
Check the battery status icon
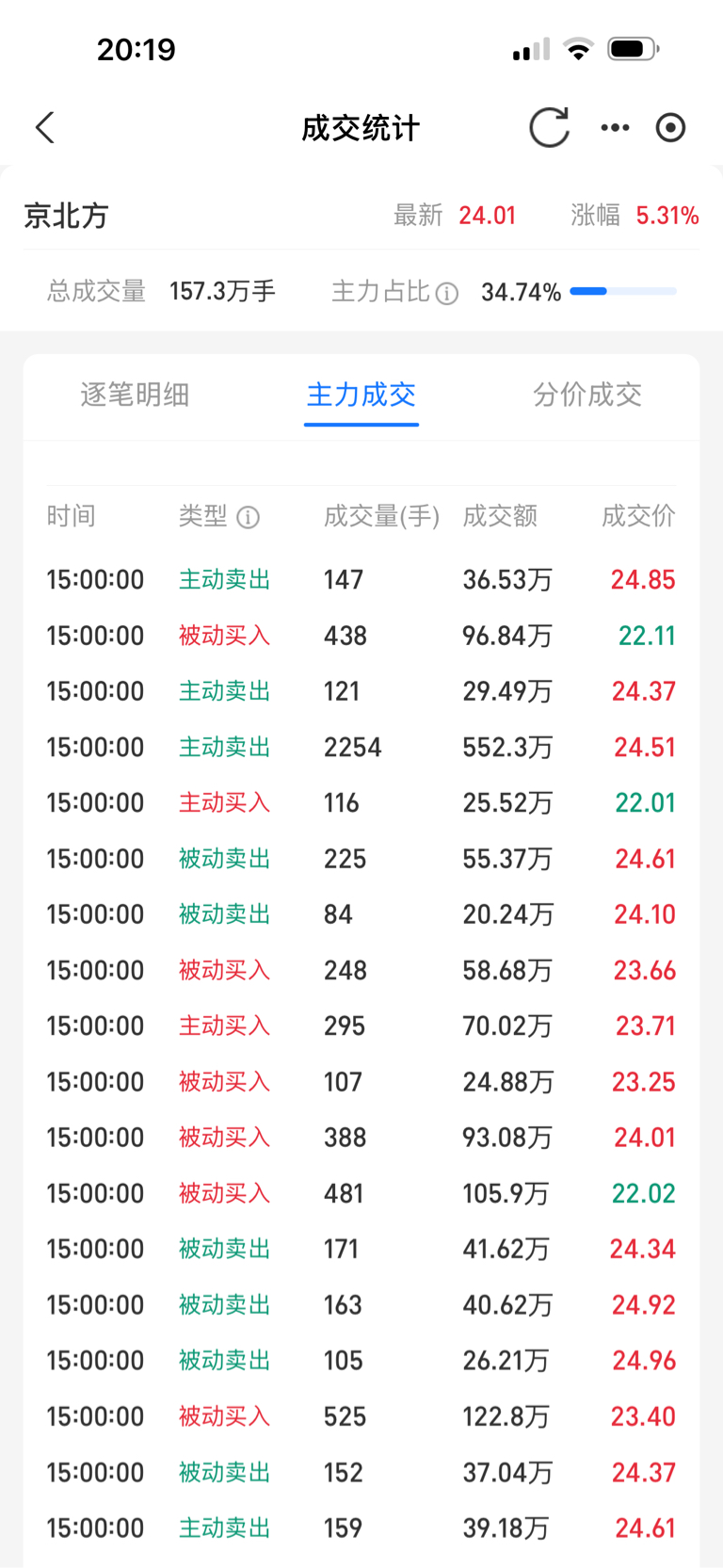click(x=634, y=49)
